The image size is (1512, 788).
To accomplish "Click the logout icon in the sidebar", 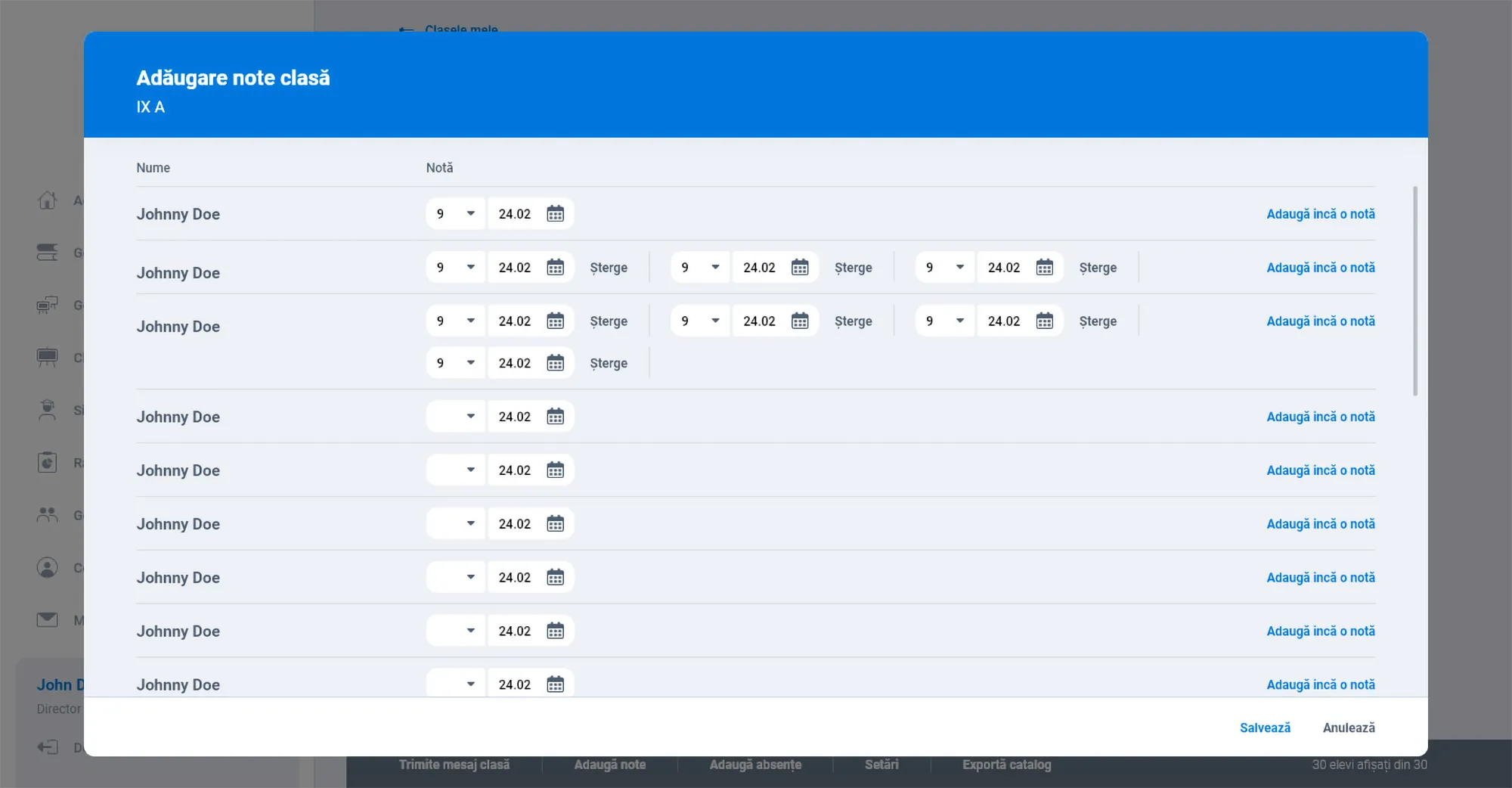I will [48, 747].
